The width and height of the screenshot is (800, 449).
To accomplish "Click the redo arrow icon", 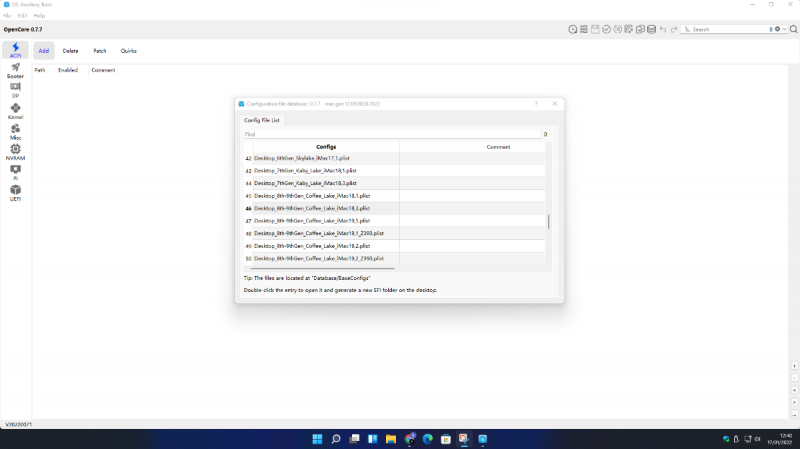I will tap(674, 30).
